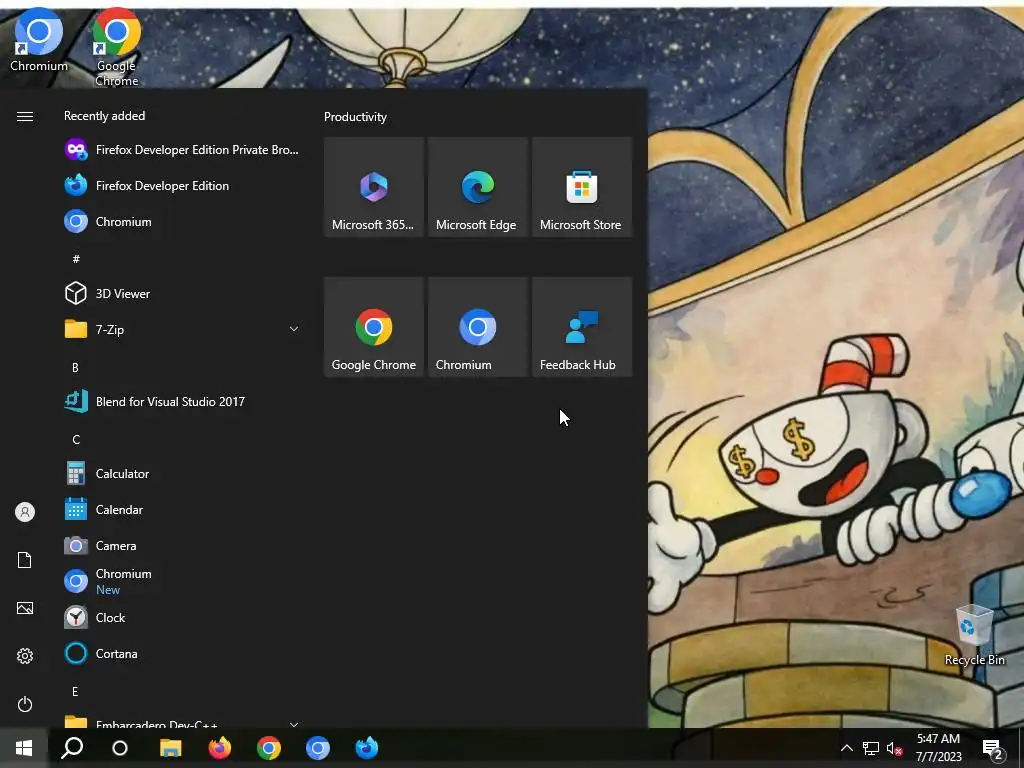This screenshot has height=768, width=1024.
Task: Jump to apps via the # letter header
Action: tap(76, 259)
